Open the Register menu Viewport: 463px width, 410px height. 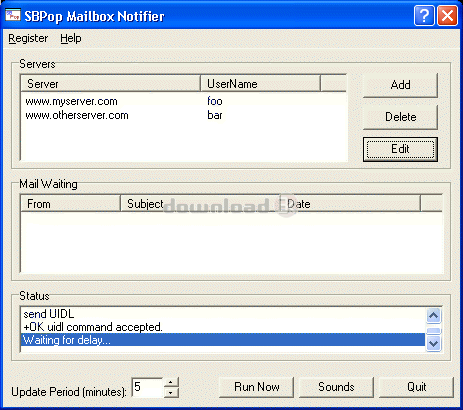[x=28, y=38]
